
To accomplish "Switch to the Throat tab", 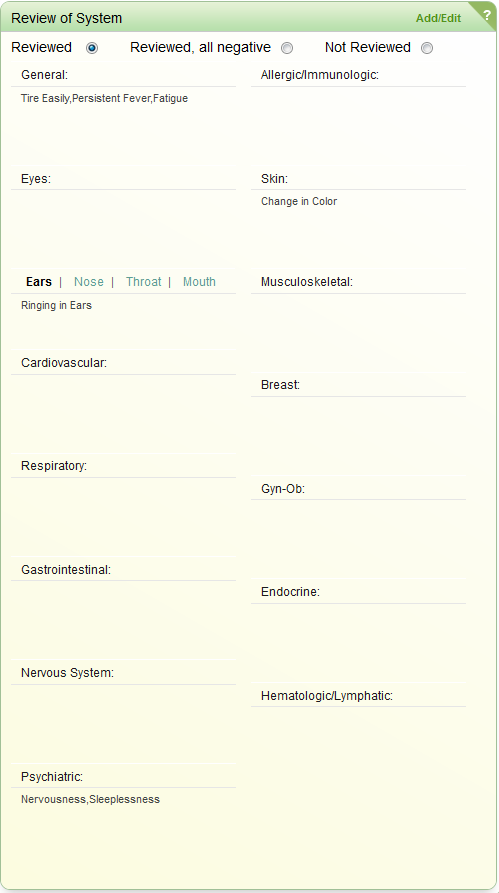I will pos(144,282).
